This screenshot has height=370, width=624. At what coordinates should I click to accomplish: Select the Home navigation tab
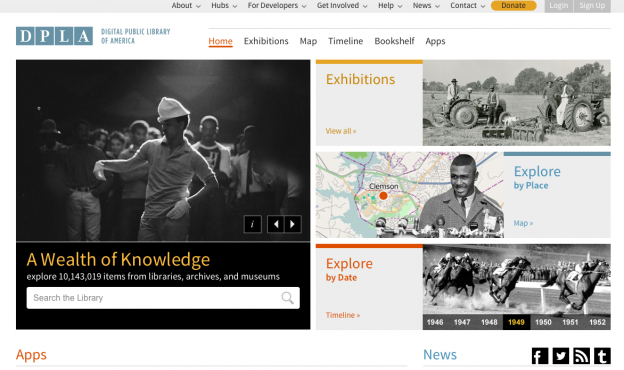point(220,41)
